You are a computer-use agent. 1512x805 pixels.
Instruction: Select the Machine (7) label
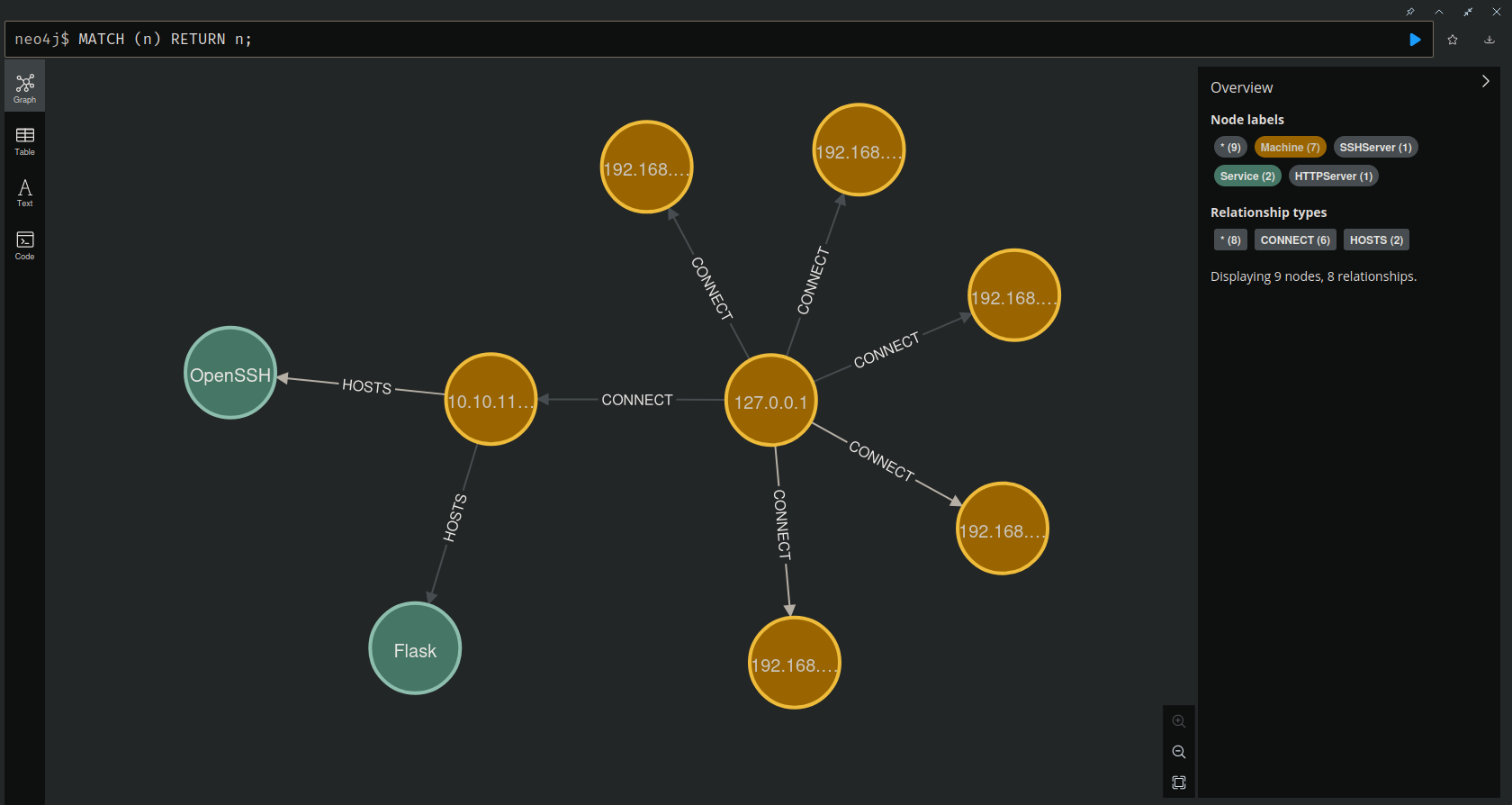tap(1290, 148)
